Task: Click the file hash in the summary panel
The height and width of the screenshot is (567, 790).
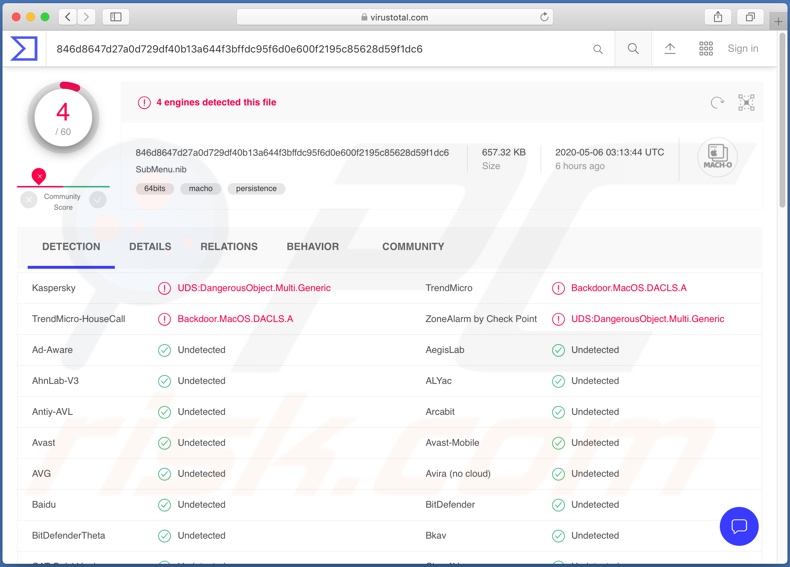Action: point(292,153)
